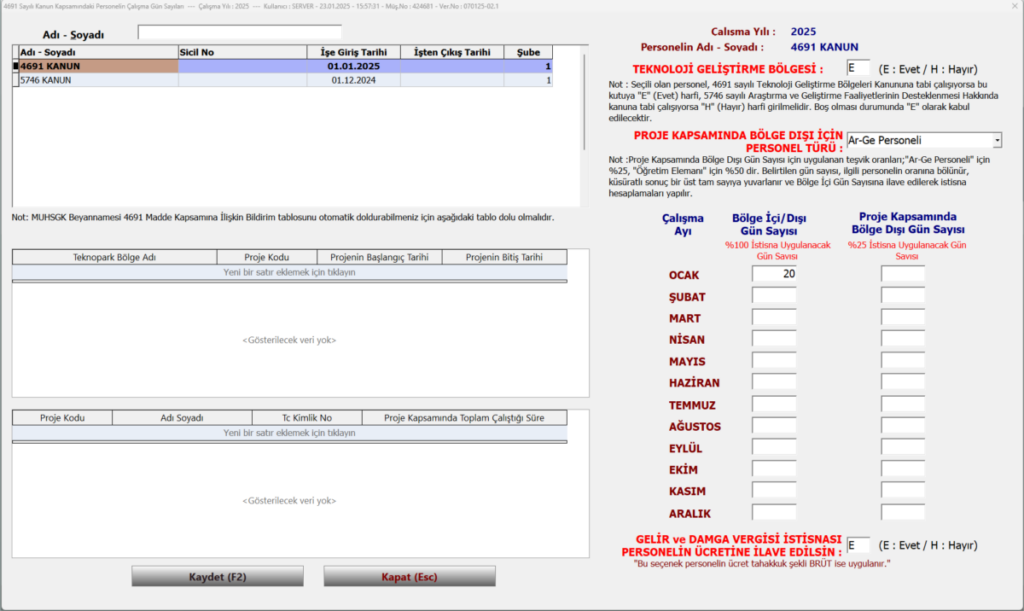This screenshot has width=1024, height=611.
Task: Click the İşe Giriş Tarihi cell 01.01.2025
Action: (353, 66)
